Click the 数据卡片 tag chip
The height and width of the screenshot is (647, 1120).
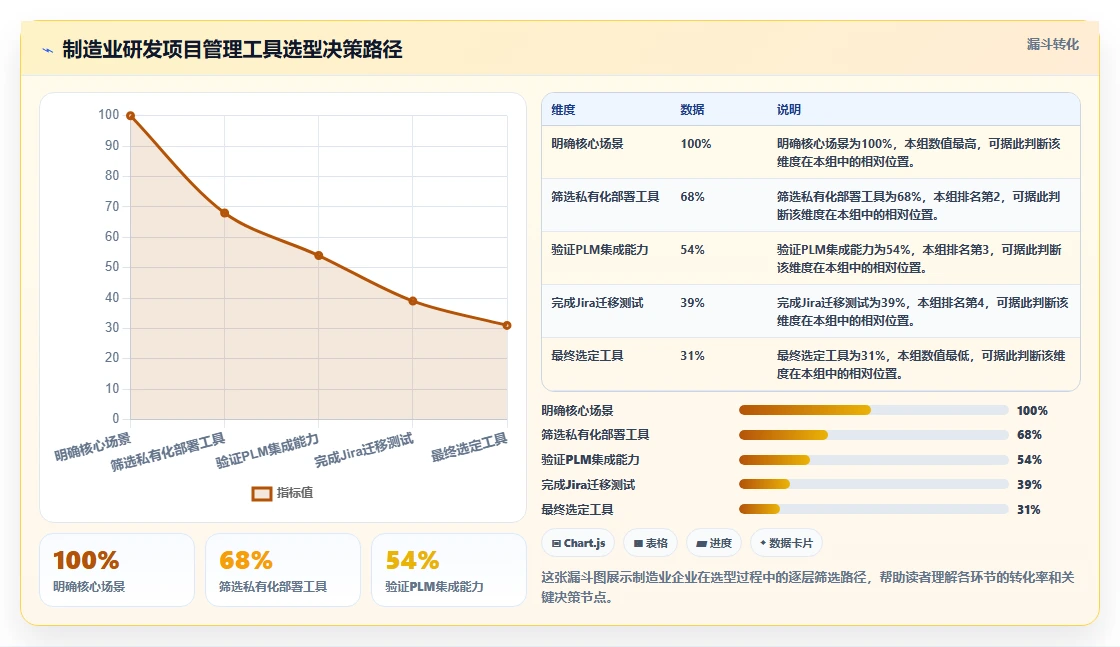coord(786,543)
